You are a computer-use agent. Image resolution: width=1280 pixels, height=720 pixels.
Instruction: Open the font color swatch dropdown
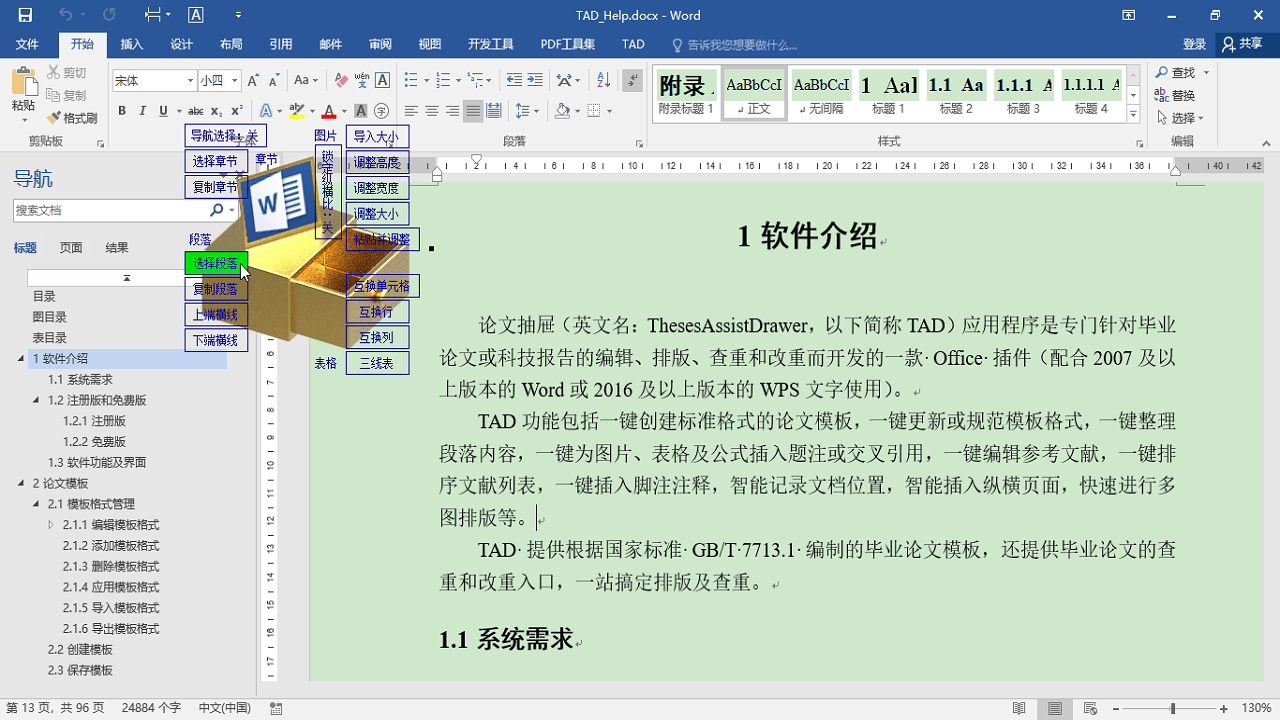pos(343,111)
